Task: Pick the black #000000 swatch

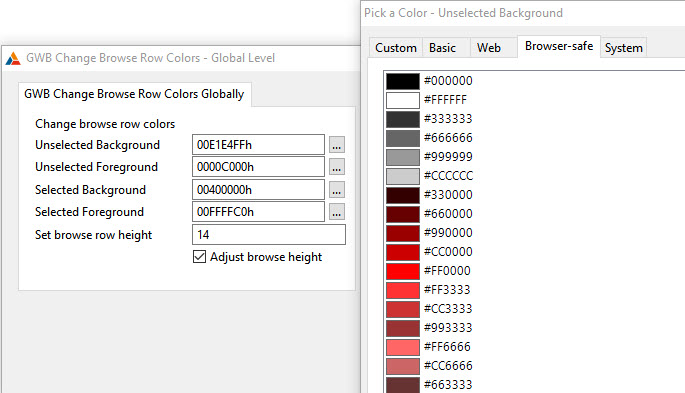Action: 403,81
